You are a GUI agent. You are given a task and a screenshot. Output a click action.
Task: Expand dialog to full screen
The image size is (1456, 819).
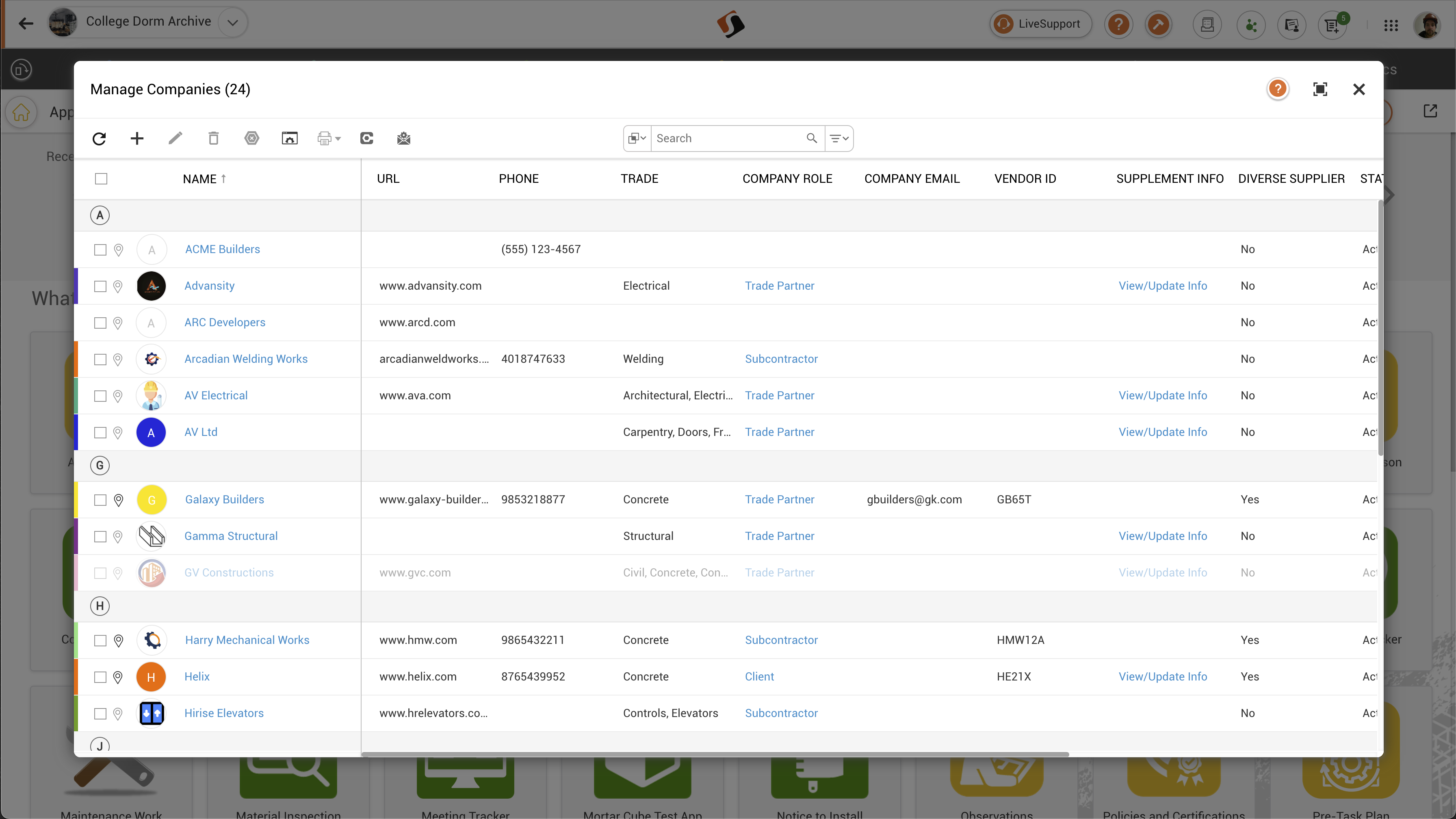[x=1320, y=89]
